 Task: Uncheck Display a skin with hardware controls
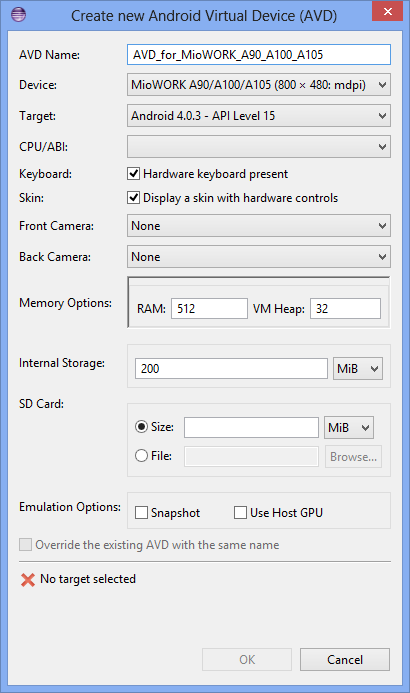click(133, 198)
